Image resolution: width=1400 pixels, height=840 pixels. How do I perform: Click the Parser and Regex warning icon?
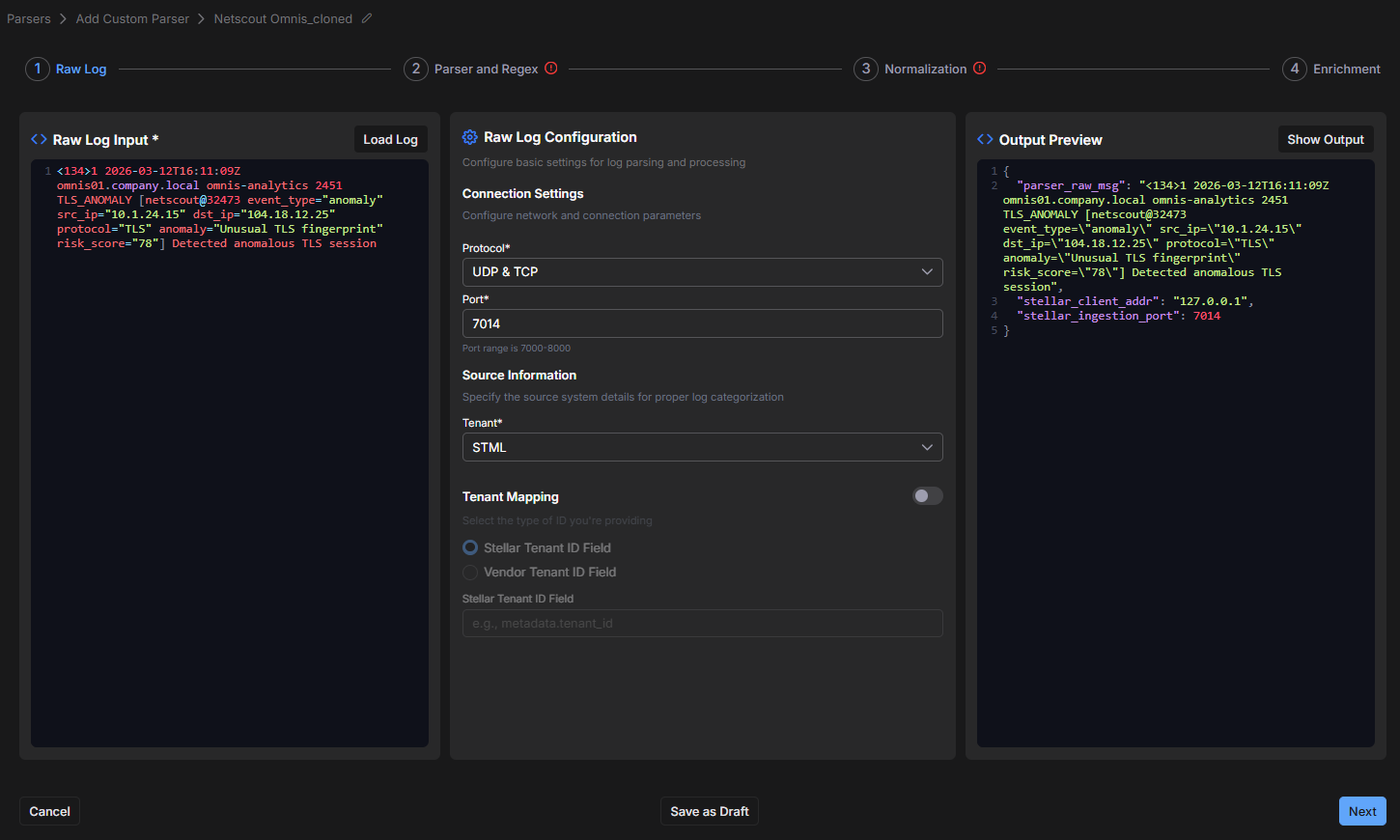(551, 69)
